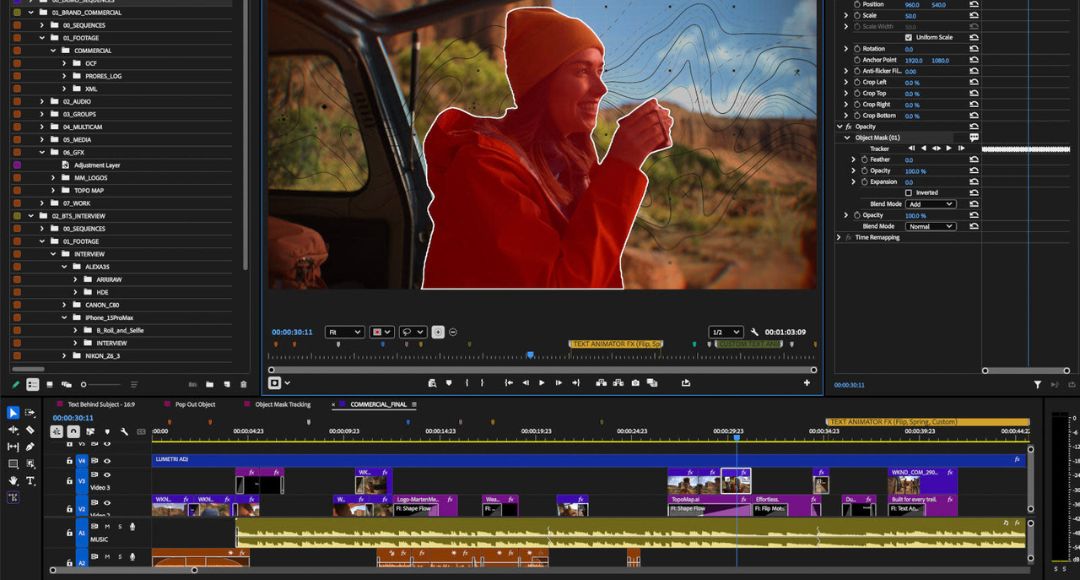Open timeline wrench display settings

(123, 432)
